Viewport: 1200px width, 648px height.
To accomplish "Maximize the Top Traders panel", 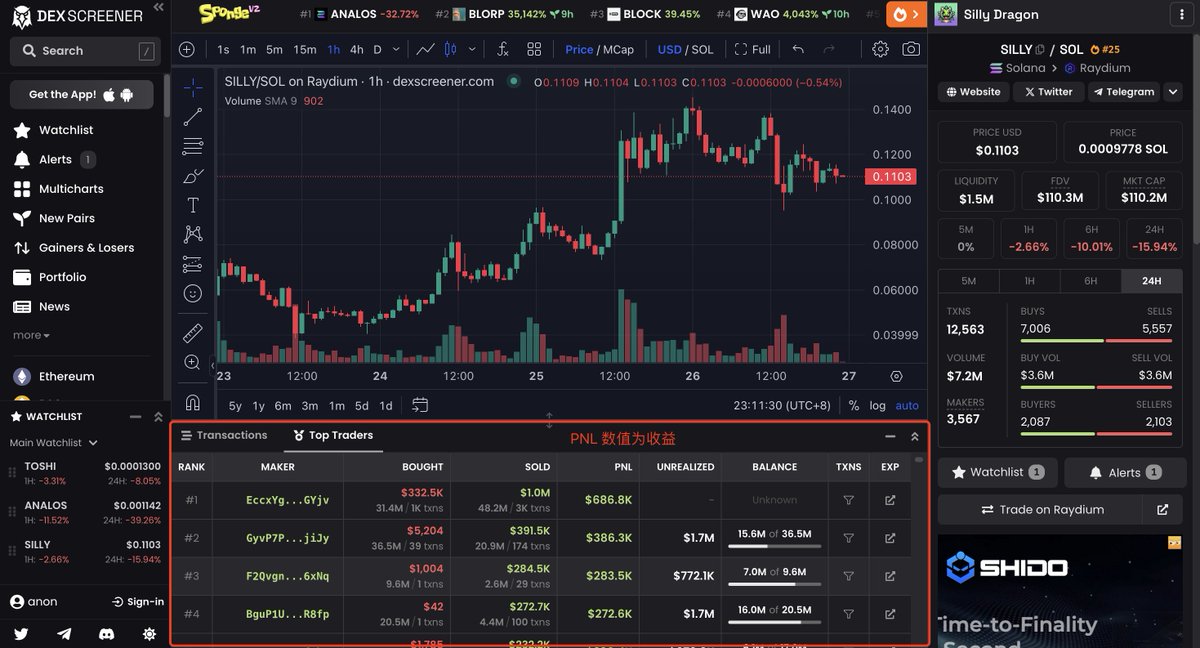I will pyautogui.click(x=914, y=436).
